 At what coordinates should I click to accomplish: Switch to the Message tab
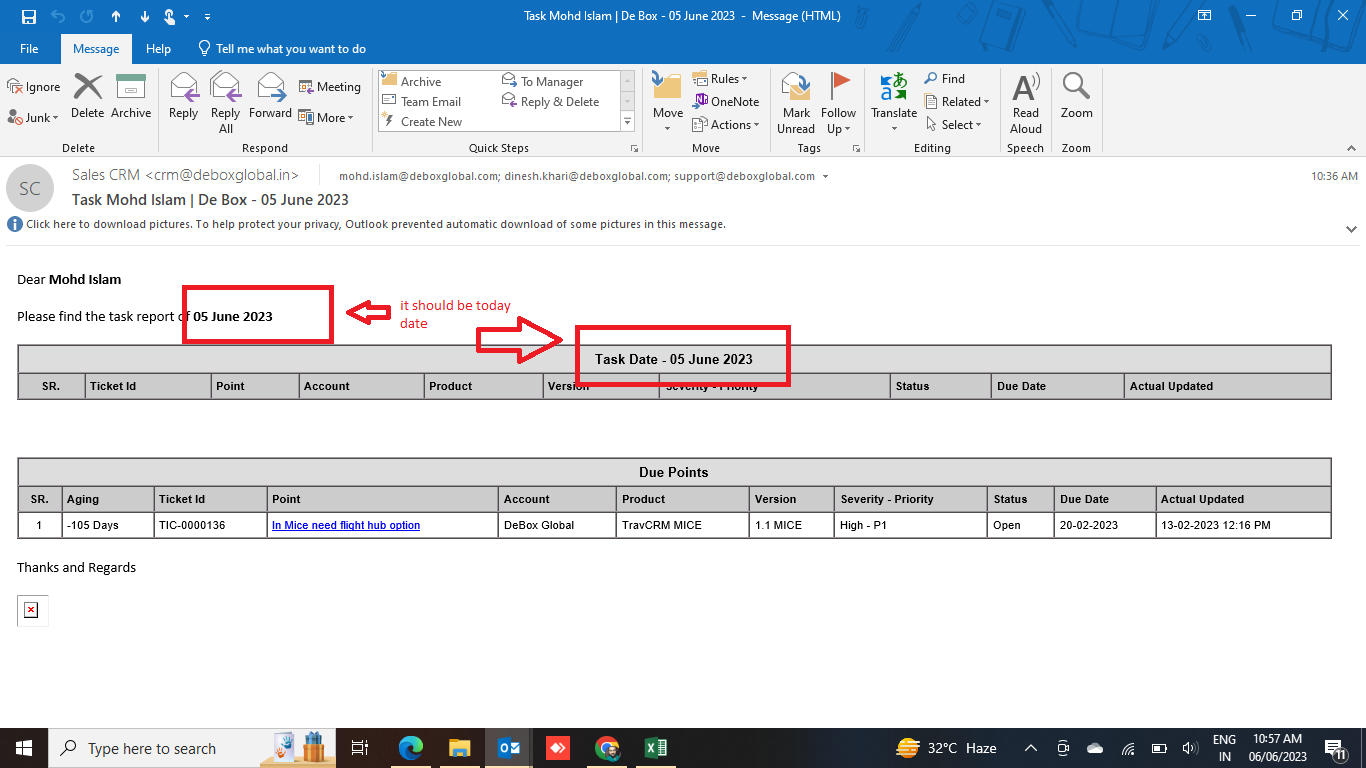click(96, 48)
